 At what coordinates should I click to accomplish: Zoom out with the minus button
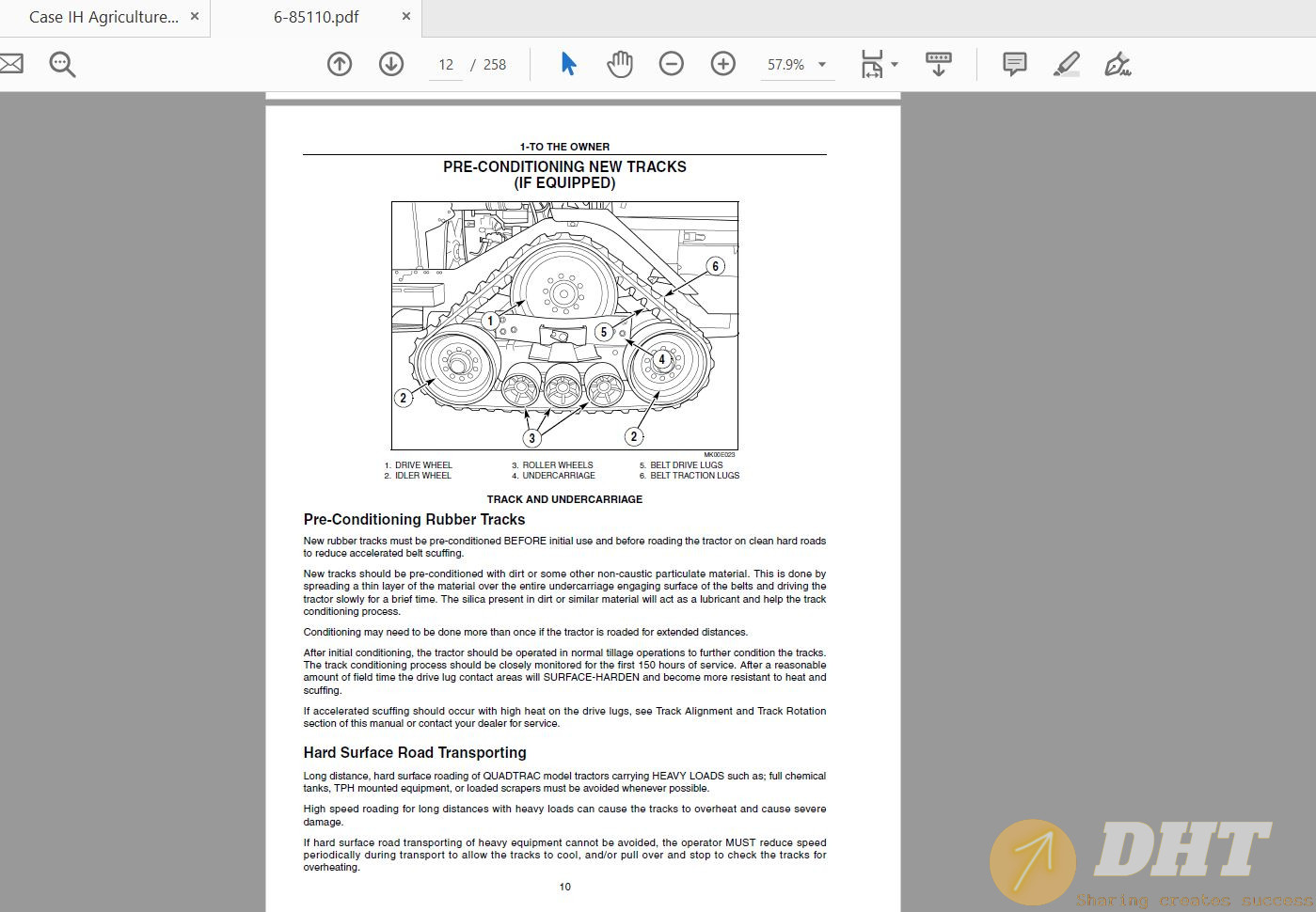(672, 64)
